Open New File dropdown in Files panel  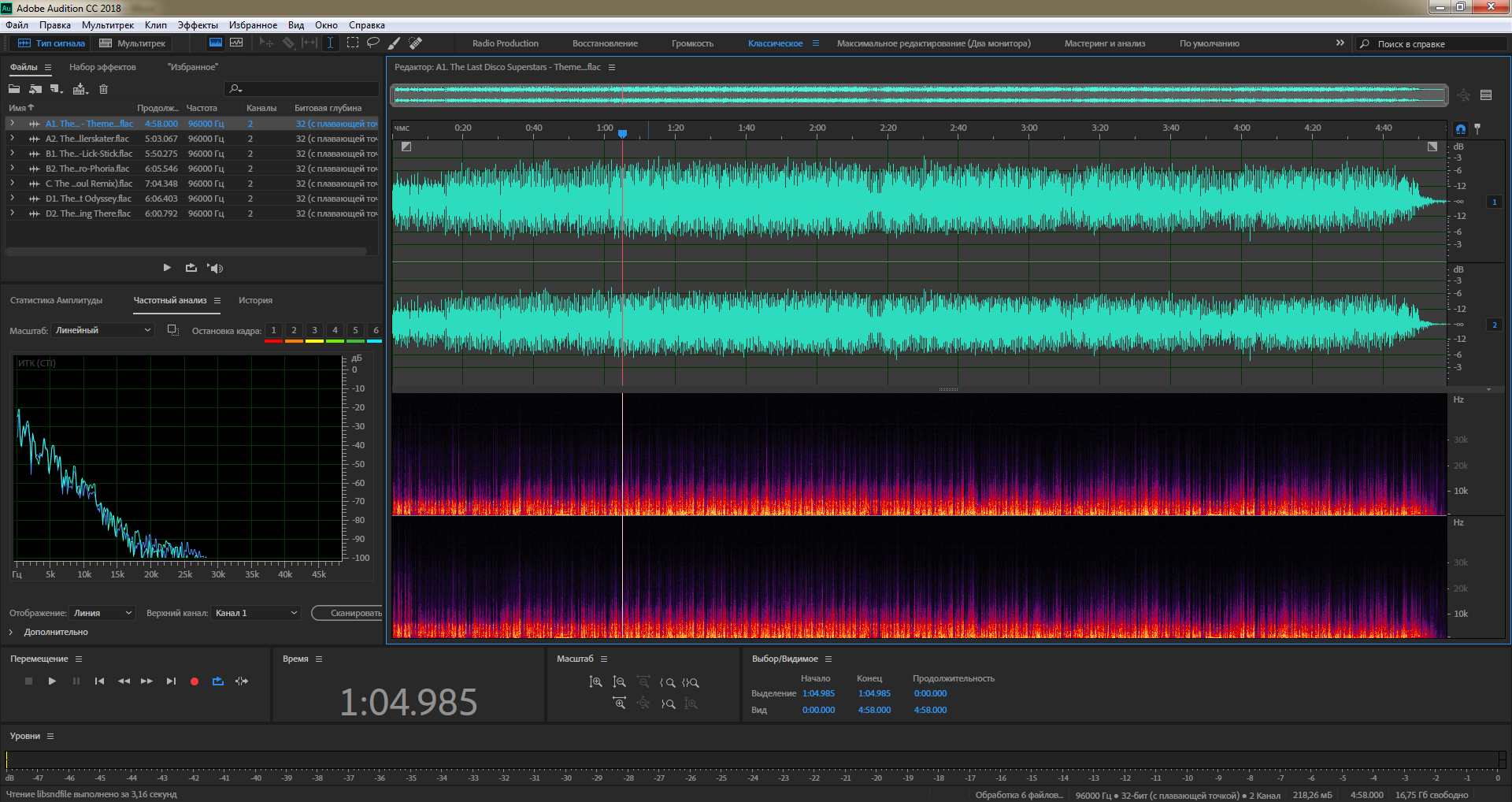point(57,89)
